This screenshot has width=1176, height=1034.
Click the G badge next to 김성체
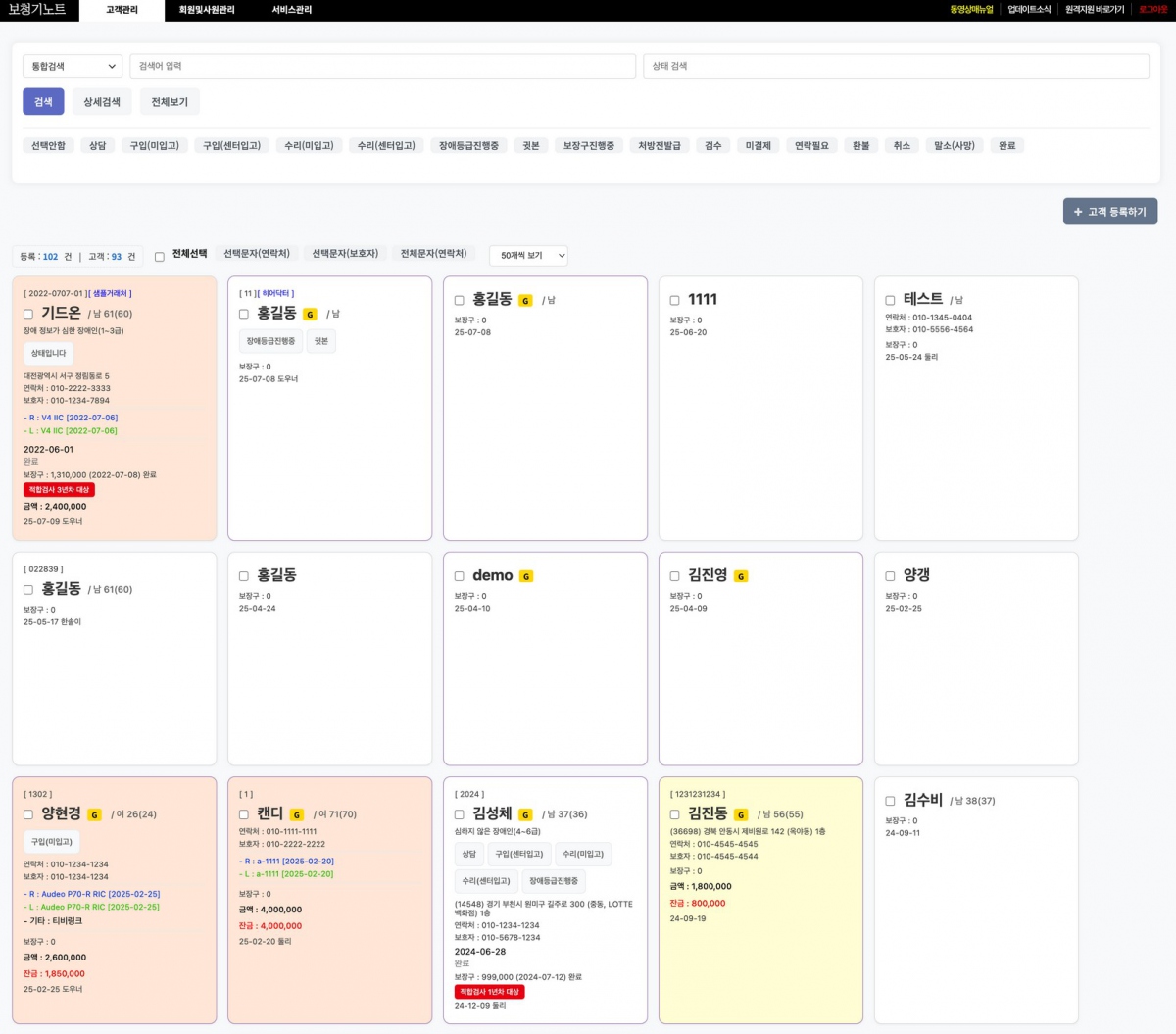pyautogui.click(x=525, y=814)
